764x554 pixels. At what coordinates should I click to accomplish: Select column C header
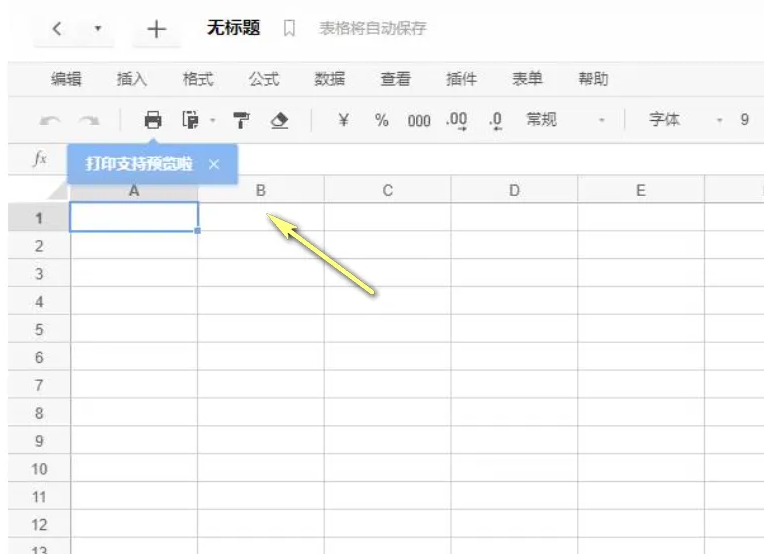[x=387, y=190]
